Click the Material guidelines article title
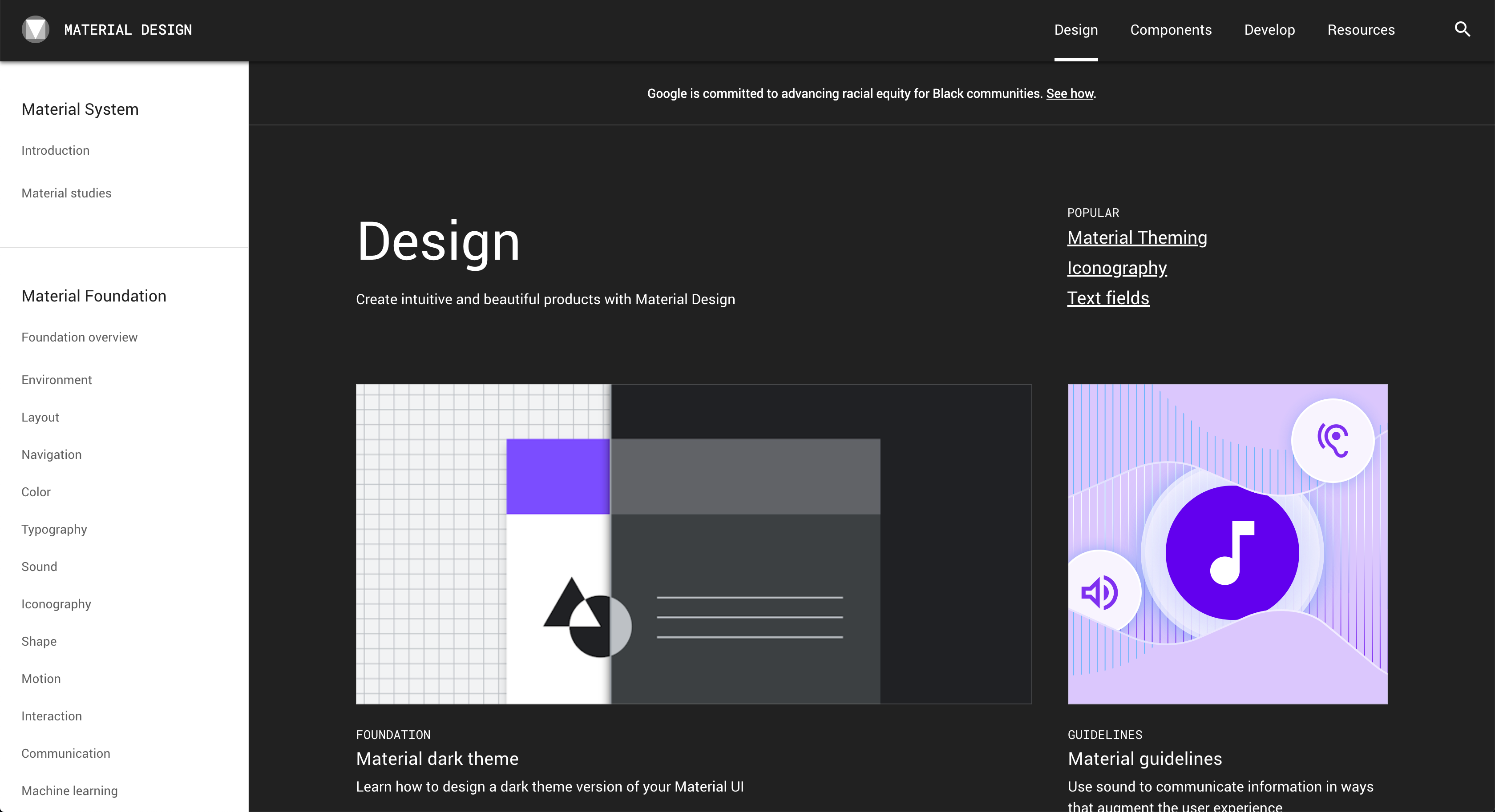 (1144, 759)
